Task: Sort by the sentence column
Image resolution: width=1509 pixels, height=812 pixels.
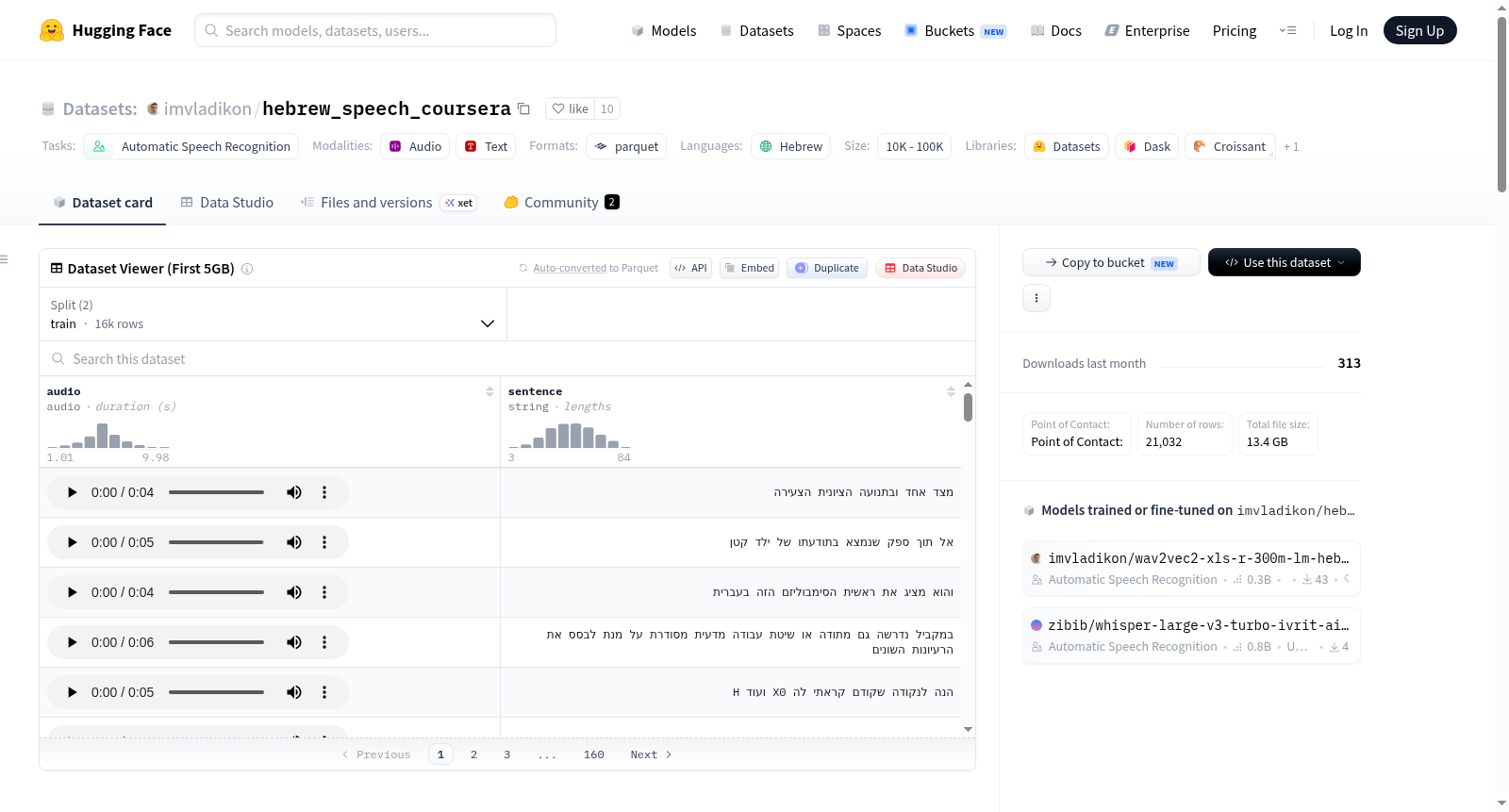Action: point(951,391)
